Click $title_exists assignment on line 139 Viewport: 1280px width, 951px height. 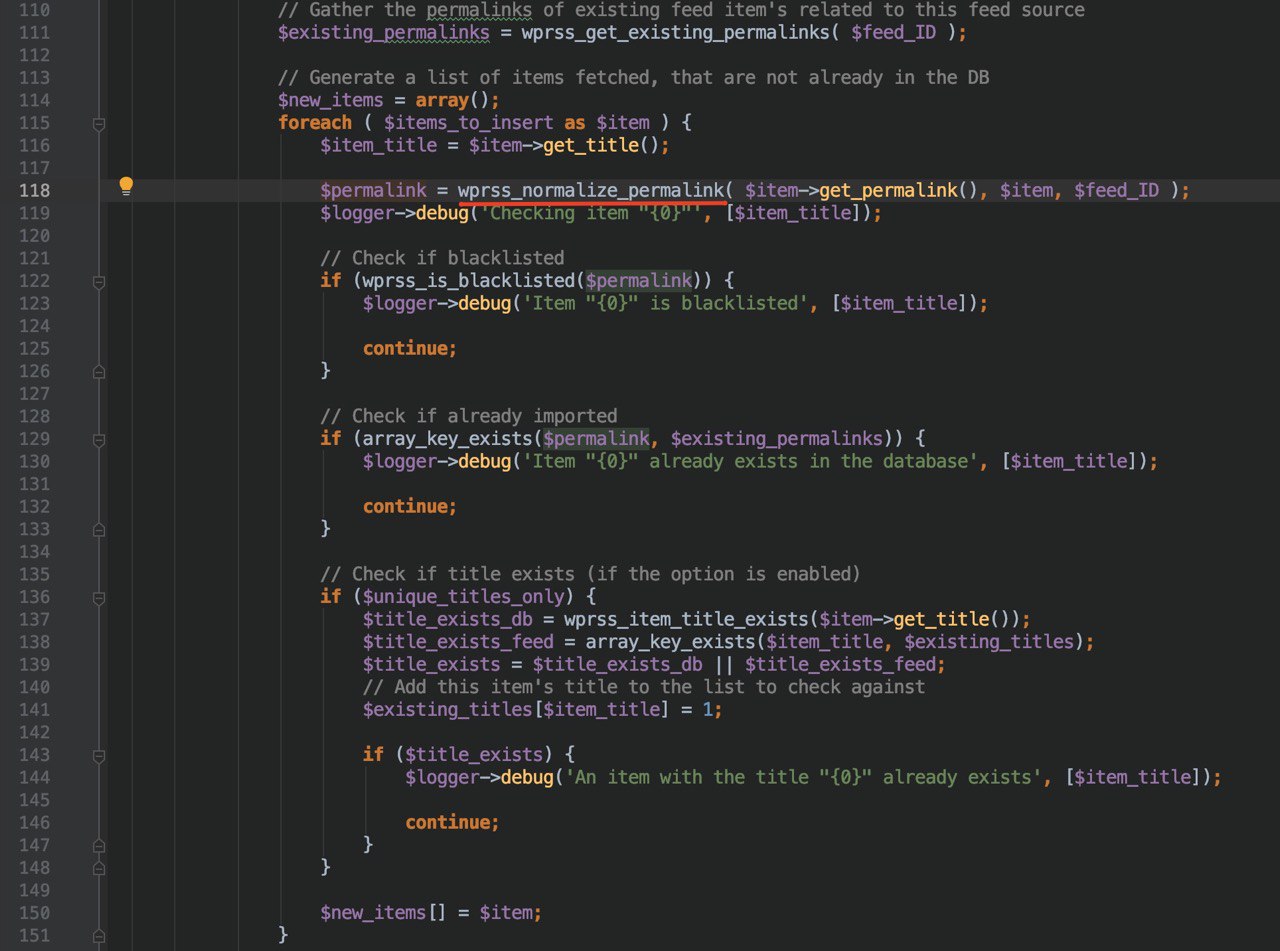(x=431, y=664)
